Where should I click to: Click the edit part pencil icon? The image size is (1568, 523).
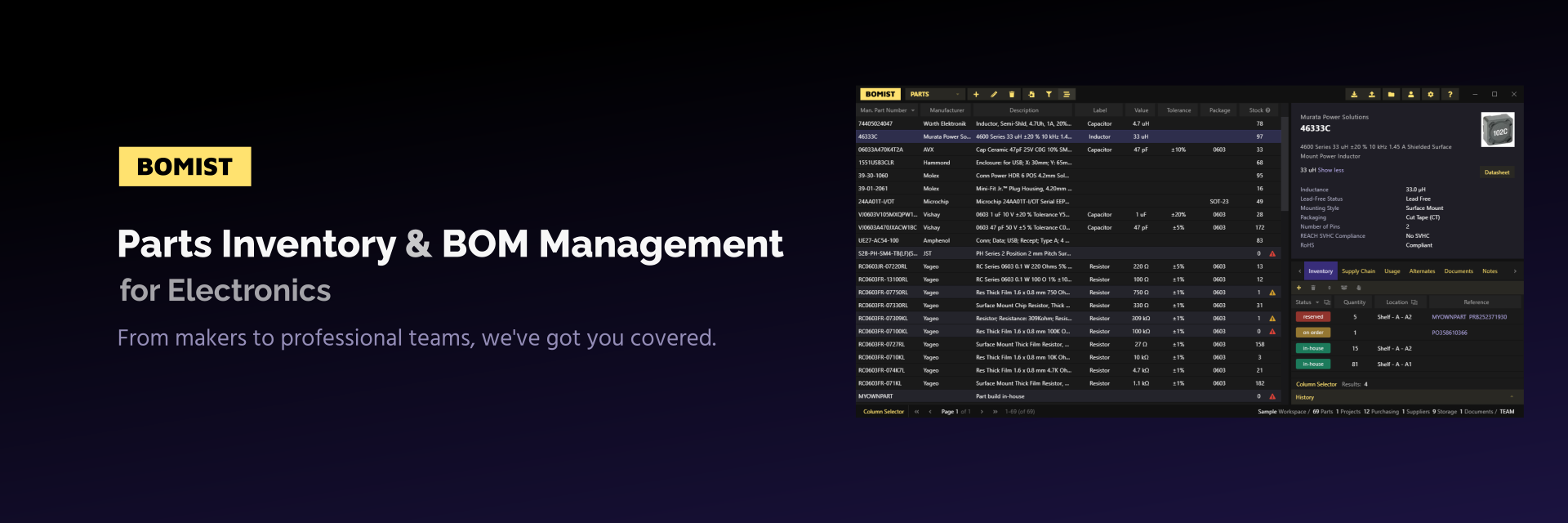994,95
